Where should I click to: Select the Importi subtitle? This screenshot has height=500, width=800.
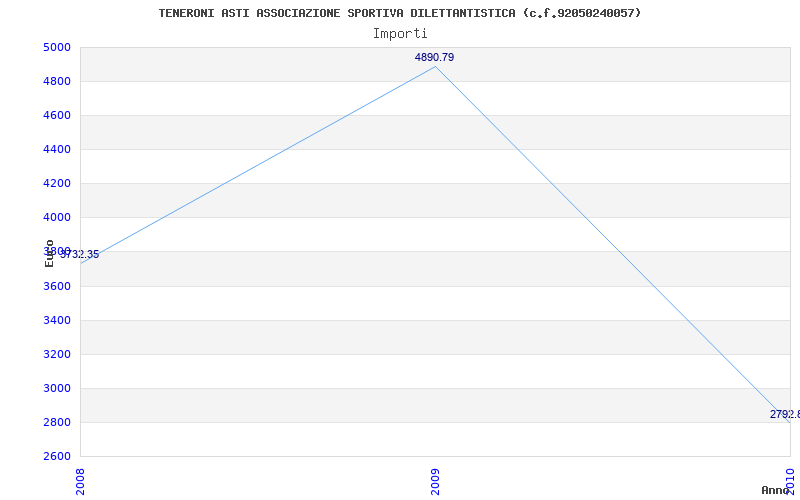click(400, 34)
